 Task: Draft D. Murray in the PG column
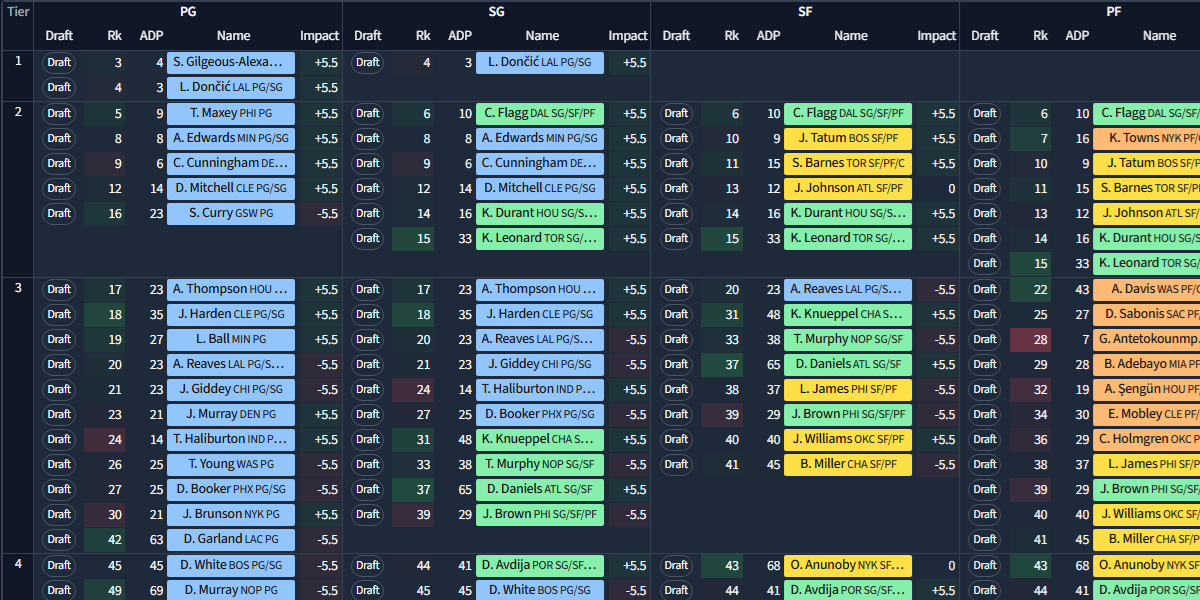click(x=59, y=591)
